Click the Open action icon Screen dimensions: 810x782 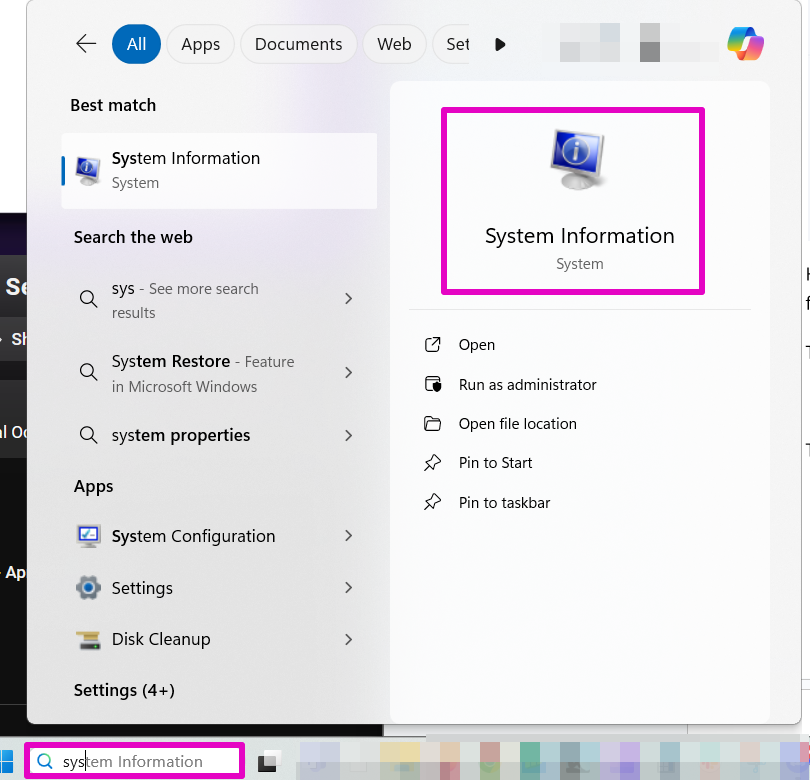tap(432, 345)
